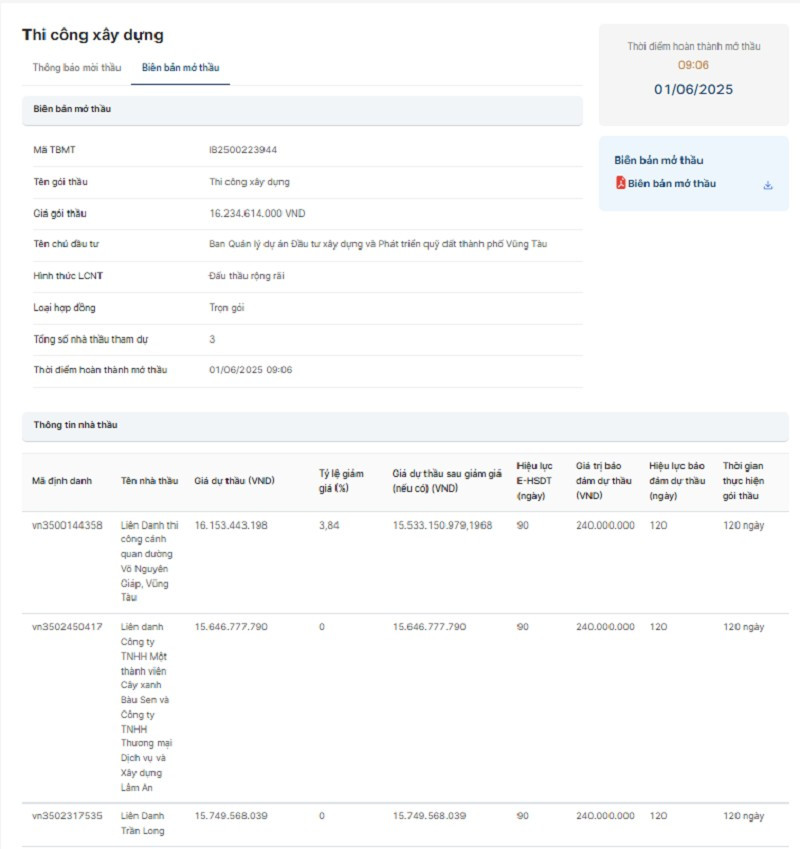Click bidder ID vn3502317535
800x849 pixels.
click(67, 816)
